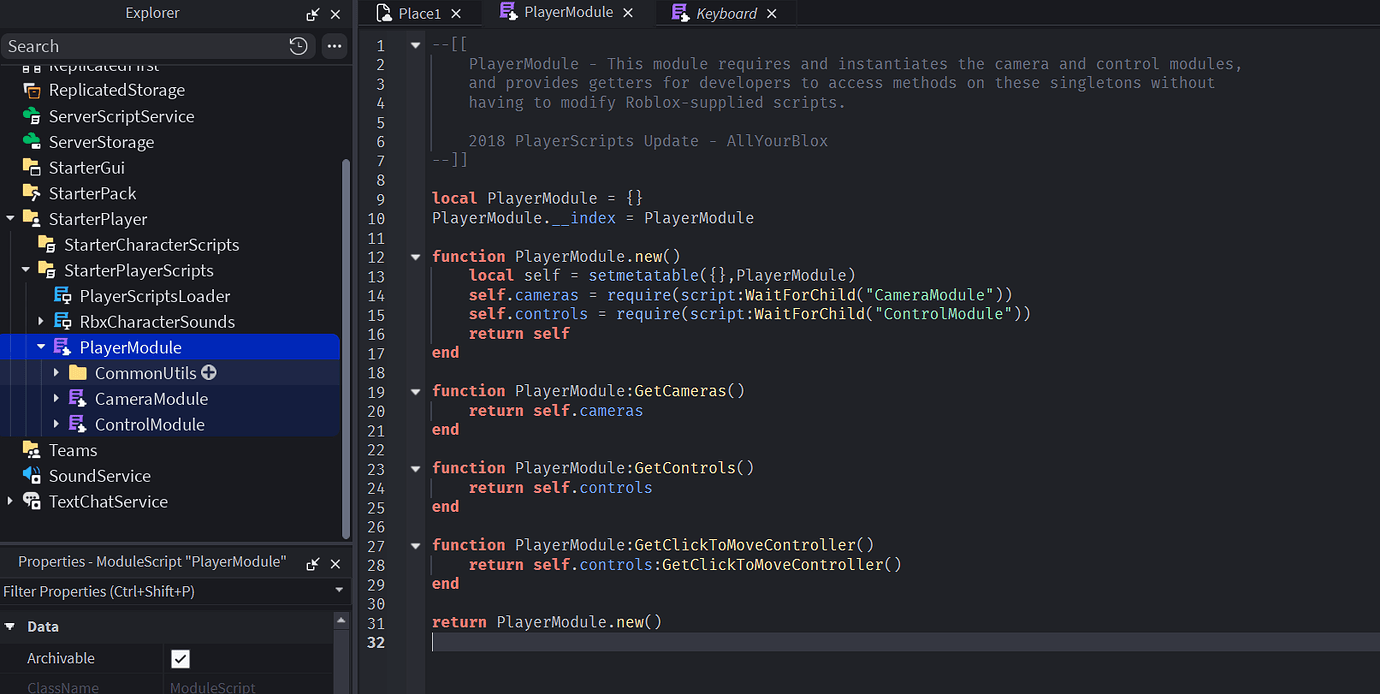Click the StarterPack icon

31,193
